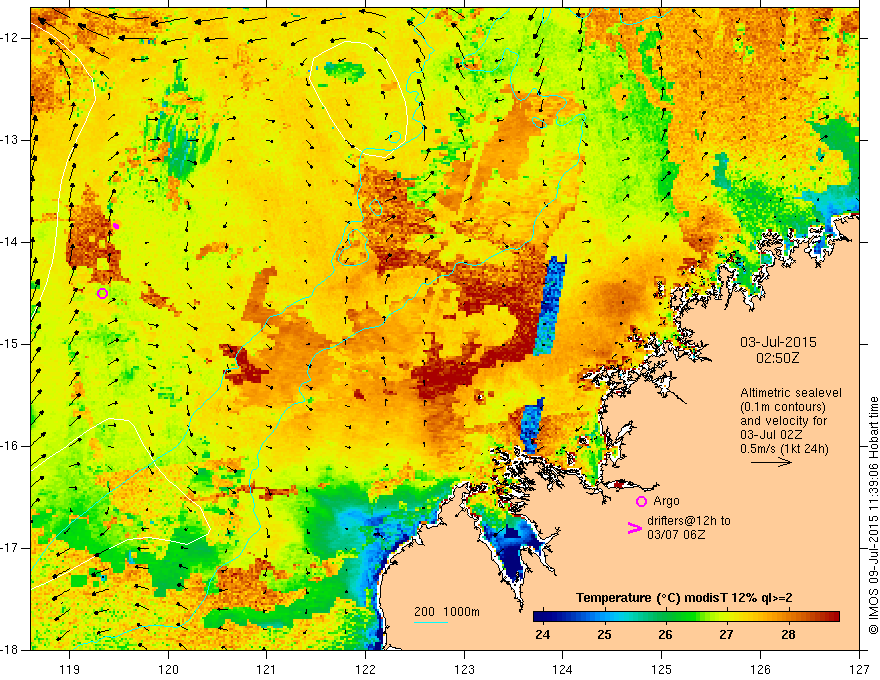Click the longitude axis label "121"
880x680 pixels.
(267, 669)
